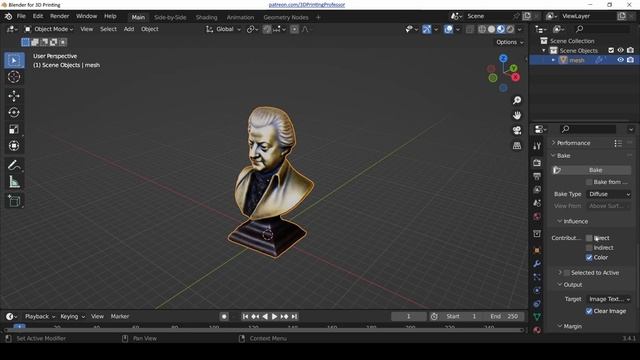Click the Z axis gizmo circle

pyautogui.click(x=503, y=58)
